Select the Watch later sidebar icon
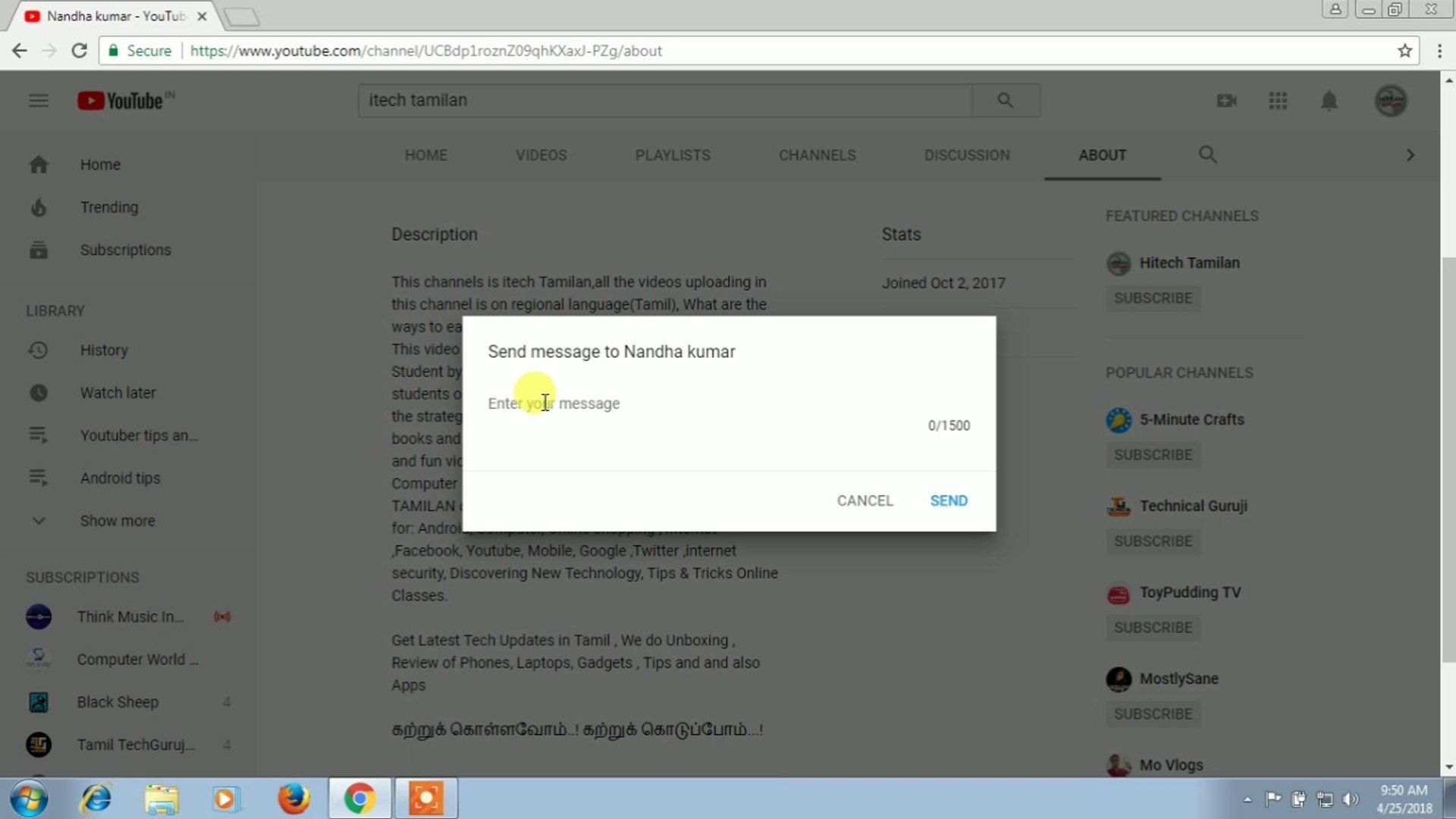The height and width of the screenshot is (819, 1456). click(x=39, y=392)
